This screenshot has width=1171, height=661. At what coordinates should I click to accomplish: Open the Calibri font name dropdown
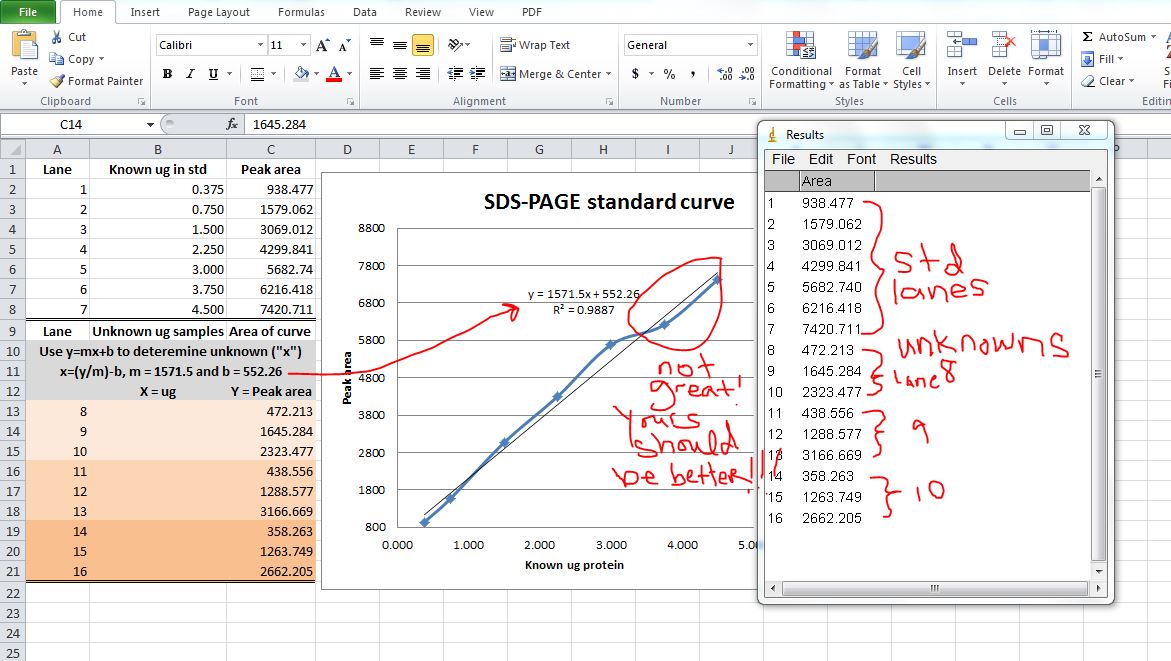tap(260, 45)
